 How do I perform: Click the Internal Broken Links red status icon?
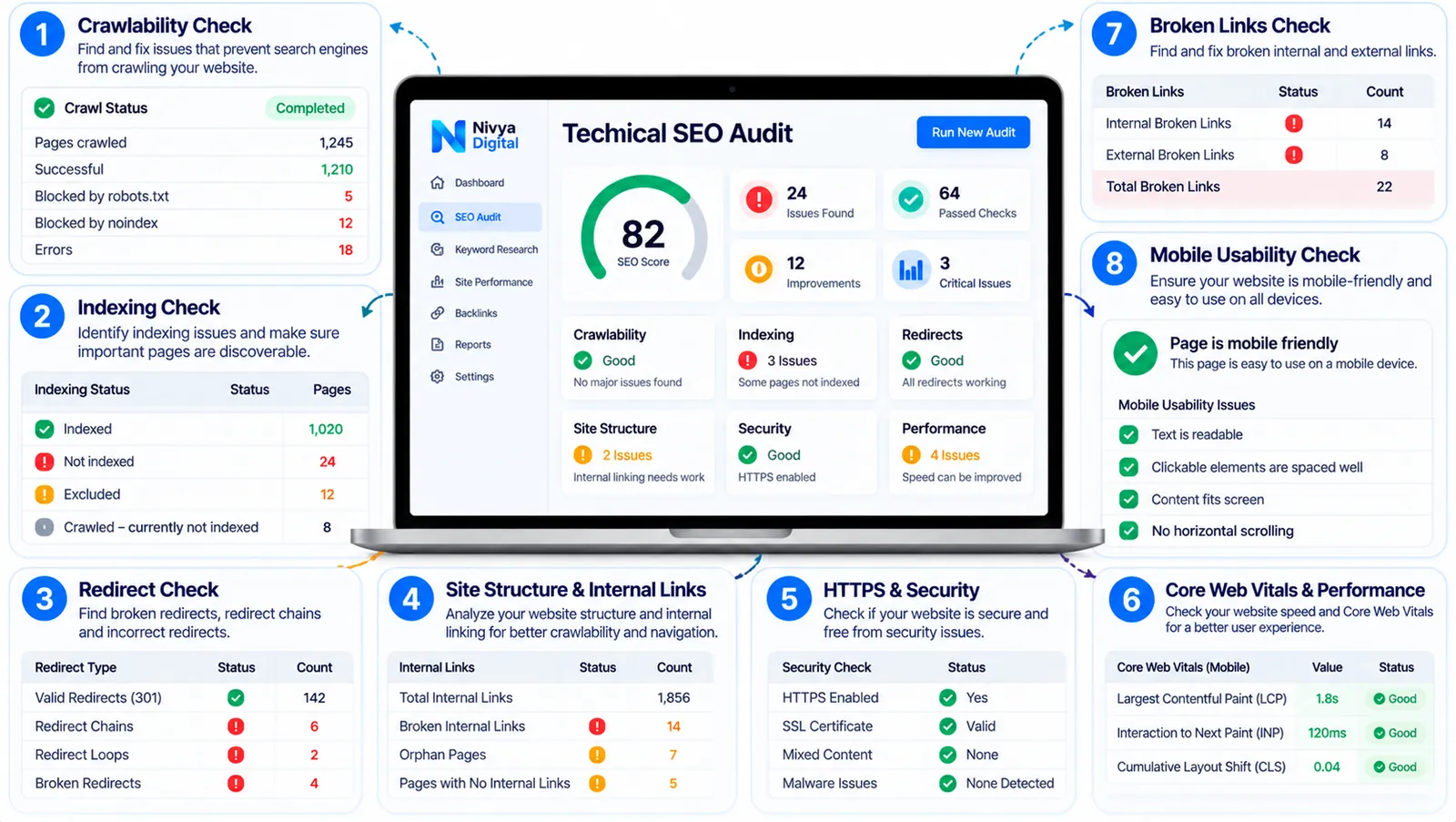(1294, 123)
